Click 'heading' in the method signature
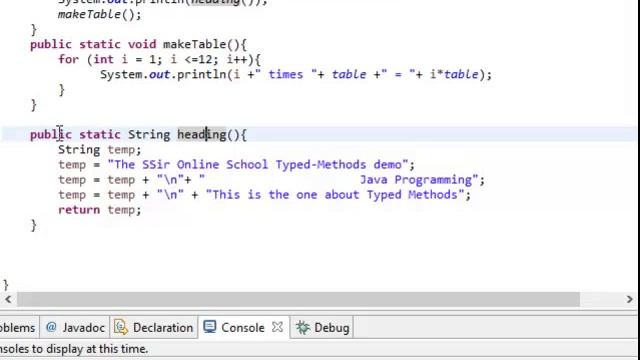The image size is (640, 360). click(x=202, y=134)
